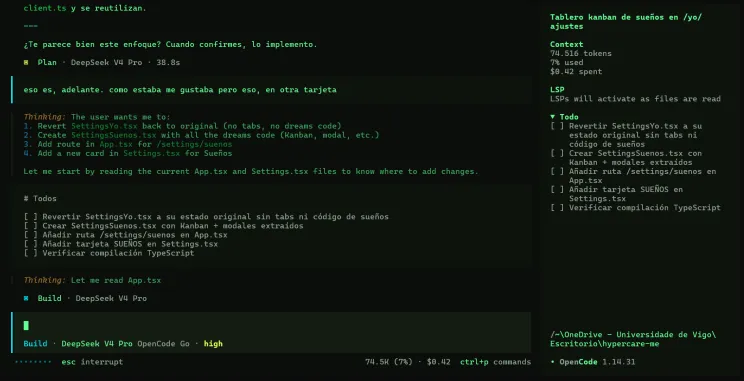Click the 'LSP' heading in sidebar

click(557, 90)
